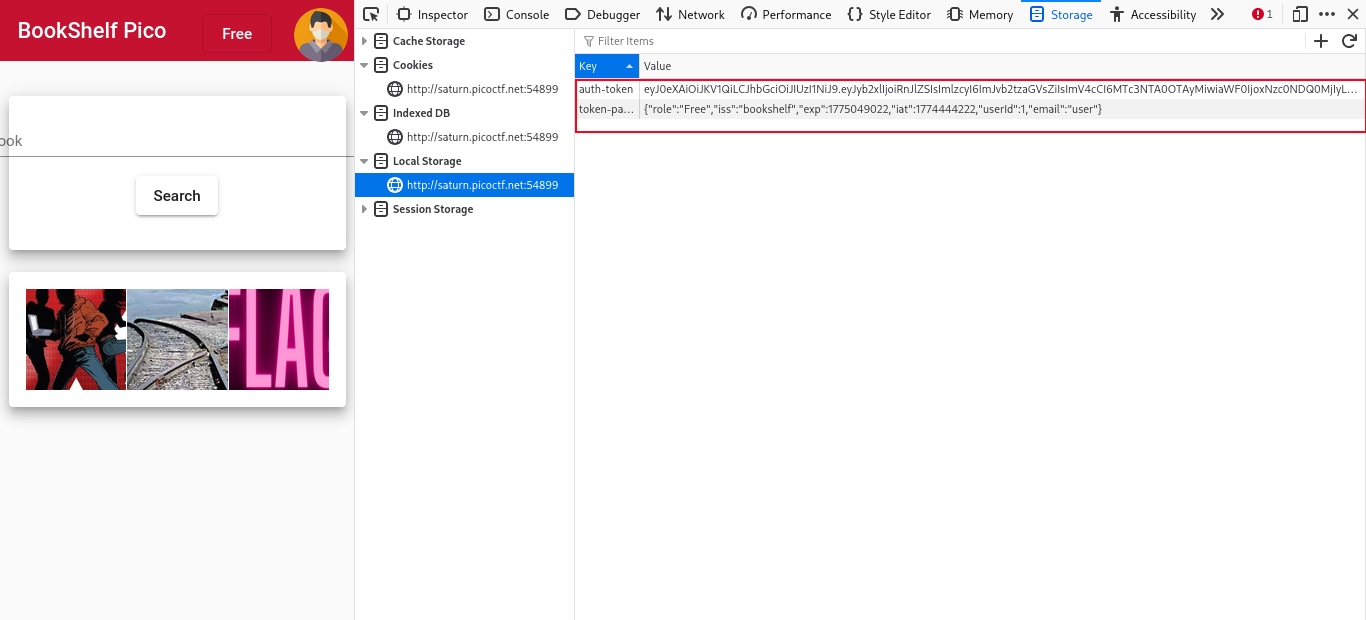This screenshot has width=1366, height=620.
Task: Click the red error count icon
Action: (x=1262, y=14)
